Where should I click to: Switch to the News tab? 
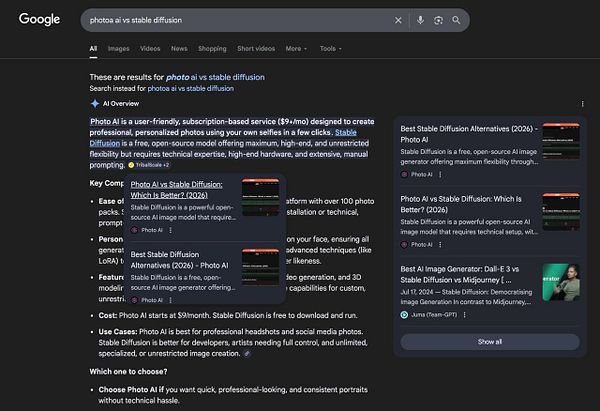tap(179, 49)
